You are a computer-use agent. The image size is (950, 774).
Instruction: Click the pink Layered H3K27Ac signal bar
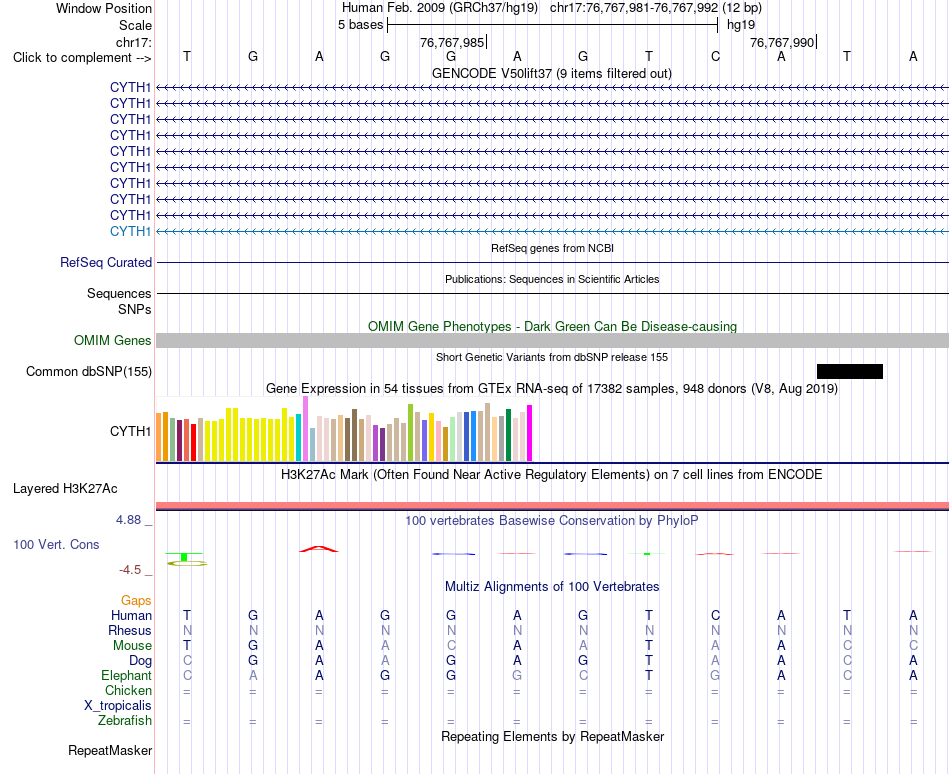coord(552,506)
